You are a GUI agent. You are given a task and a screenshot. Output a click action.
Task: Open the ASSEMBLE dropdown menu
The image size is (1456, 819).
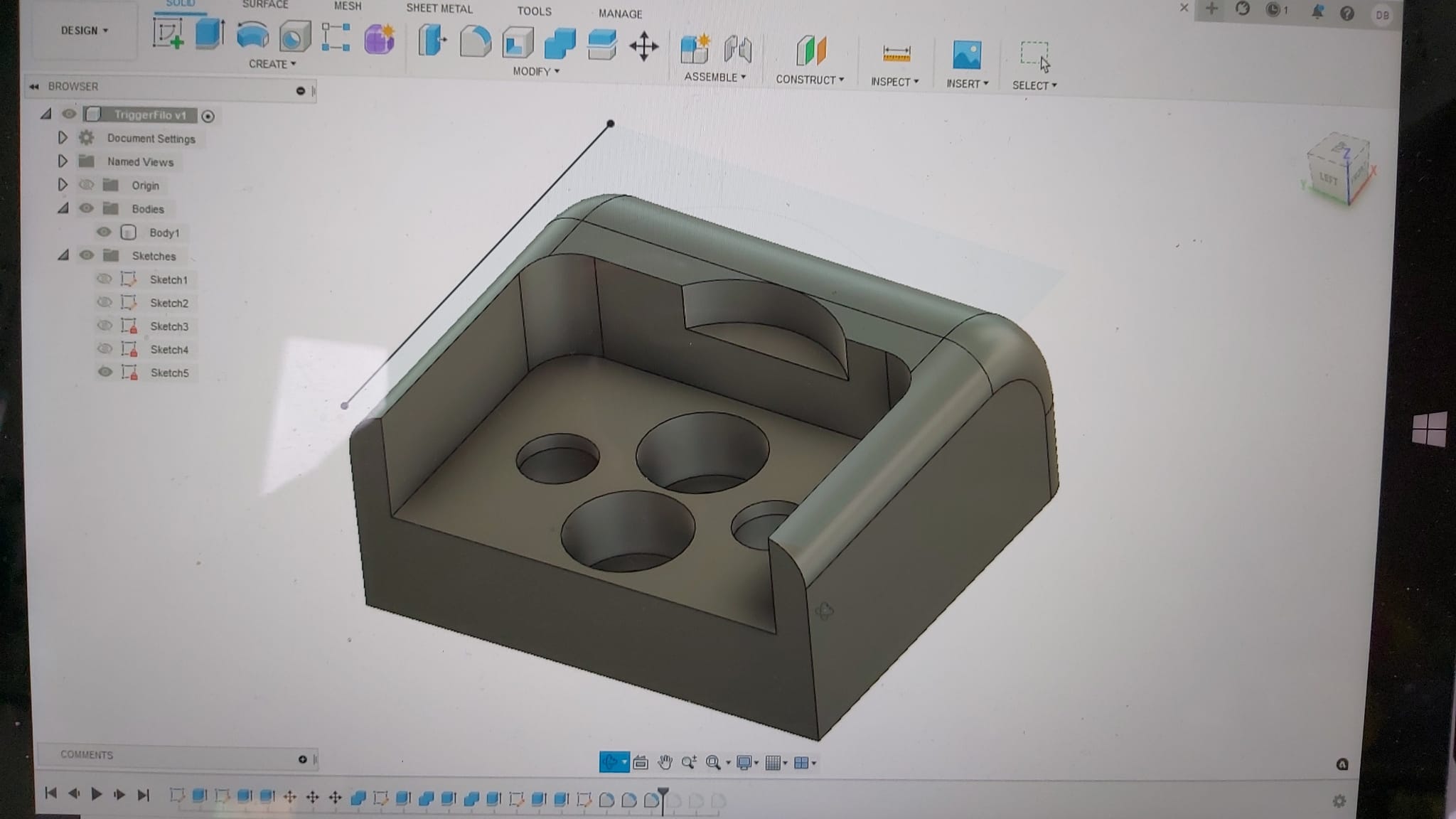point(715,77)
